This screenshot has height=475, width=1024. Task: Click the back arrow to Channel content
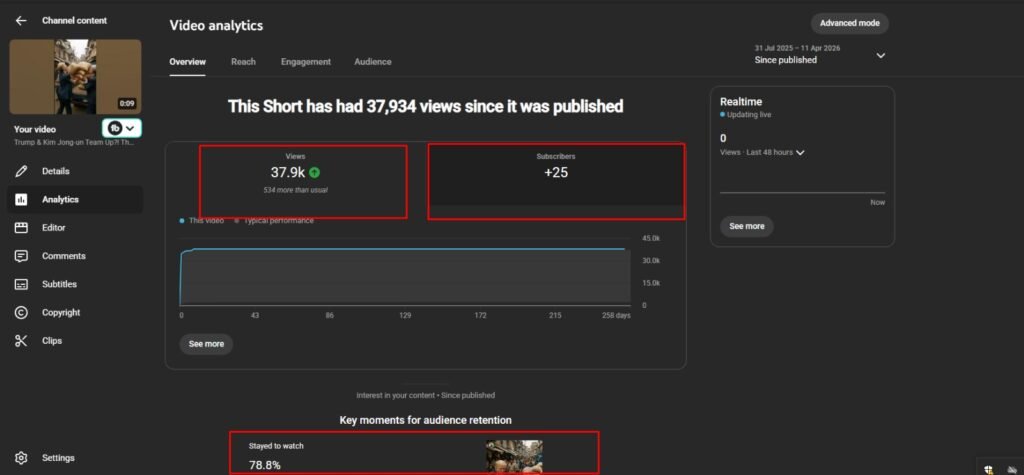21,20
